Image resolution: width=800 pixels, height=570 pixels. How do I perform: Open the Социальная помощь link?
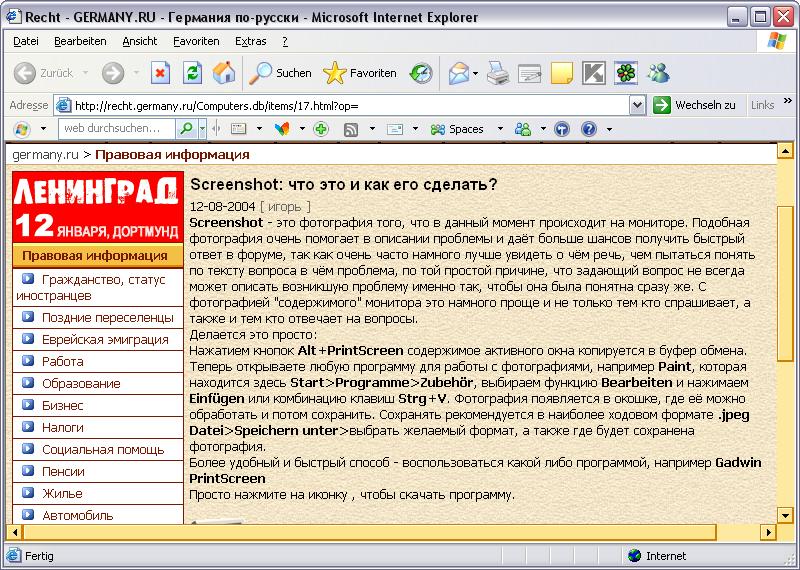tap(103, 450)
